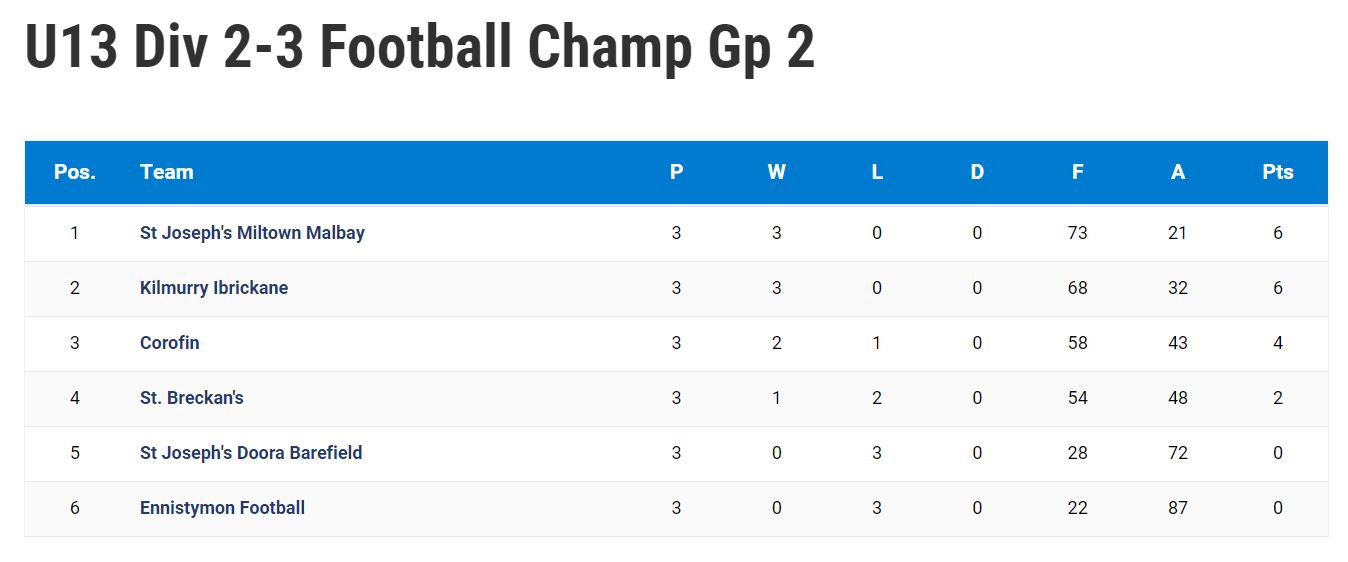
Task: Click the U13 Div 2-3 Football heading
Action: [x=420, y=47]
